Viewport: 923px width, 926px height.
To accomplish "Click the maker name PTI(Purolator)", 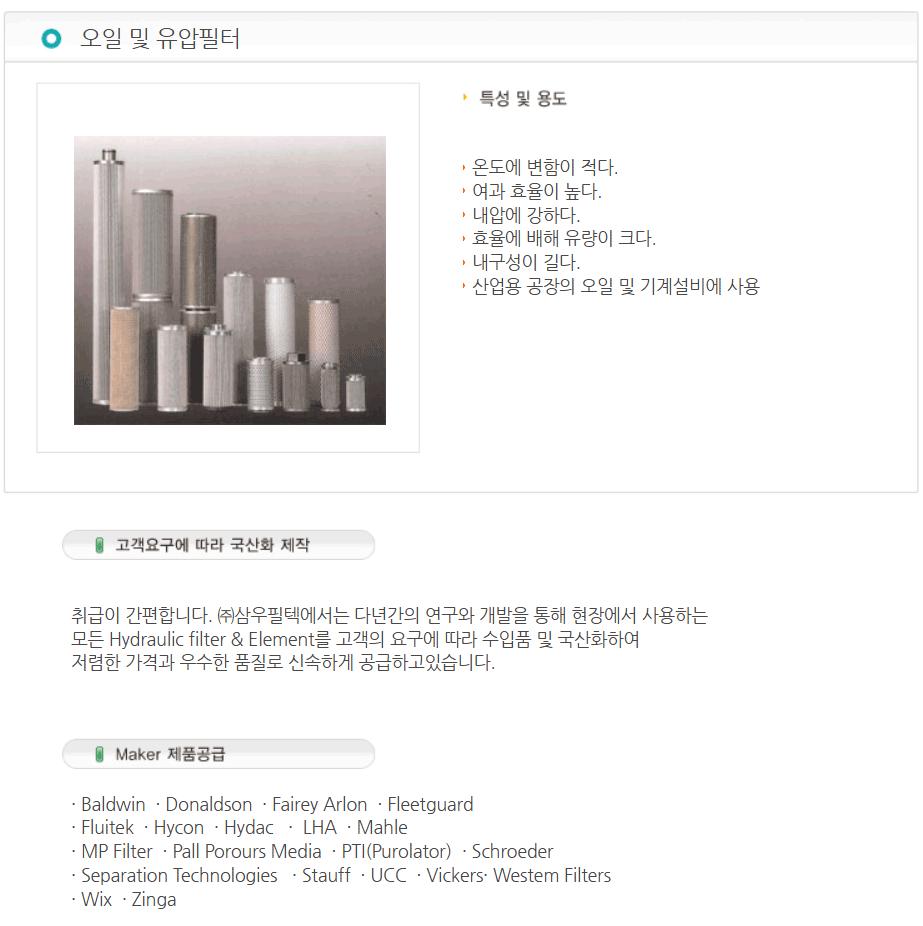I will point(396,852).
